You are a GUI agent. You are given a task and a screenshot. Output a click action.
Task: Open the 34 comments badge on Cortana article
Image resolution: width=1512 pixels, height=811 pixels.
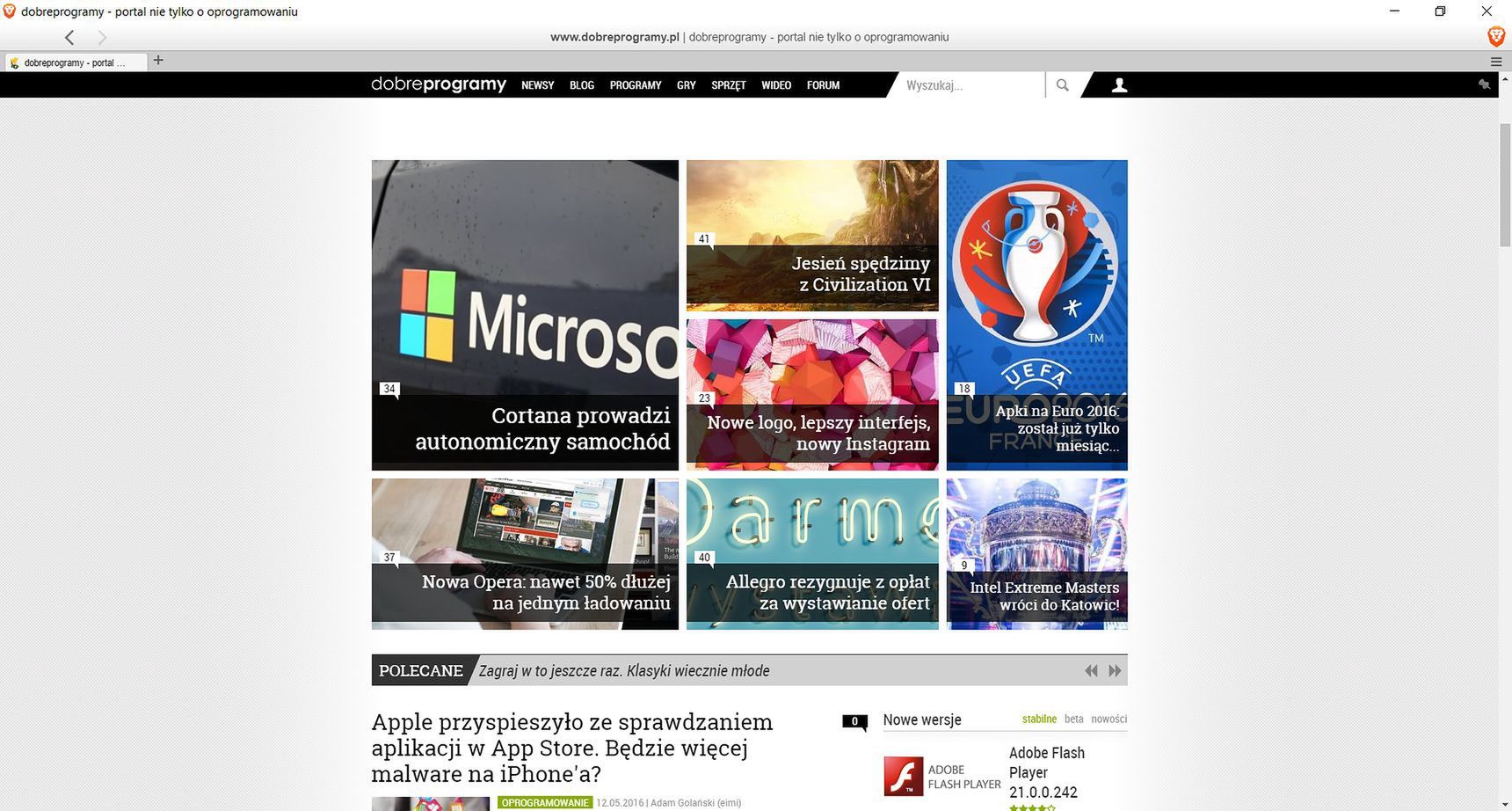389,390
